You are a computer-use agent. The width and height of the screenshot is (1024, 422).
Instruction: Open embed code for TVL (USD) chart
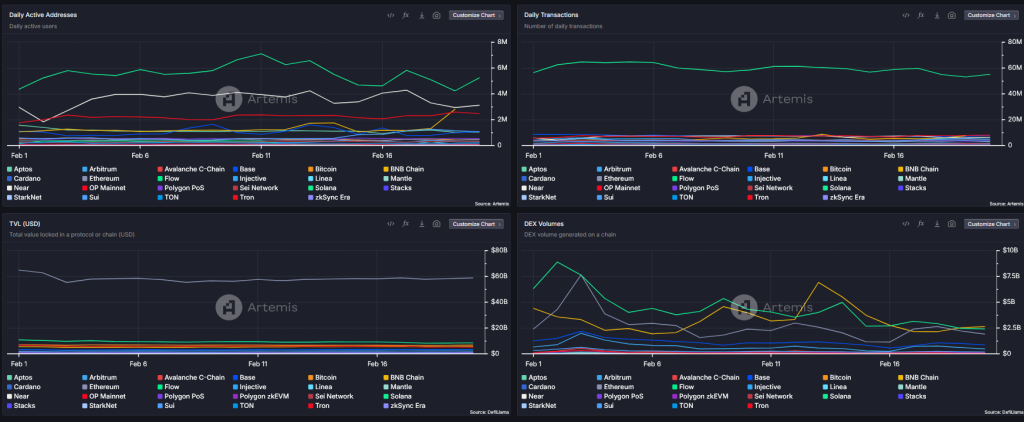[391, 223]
